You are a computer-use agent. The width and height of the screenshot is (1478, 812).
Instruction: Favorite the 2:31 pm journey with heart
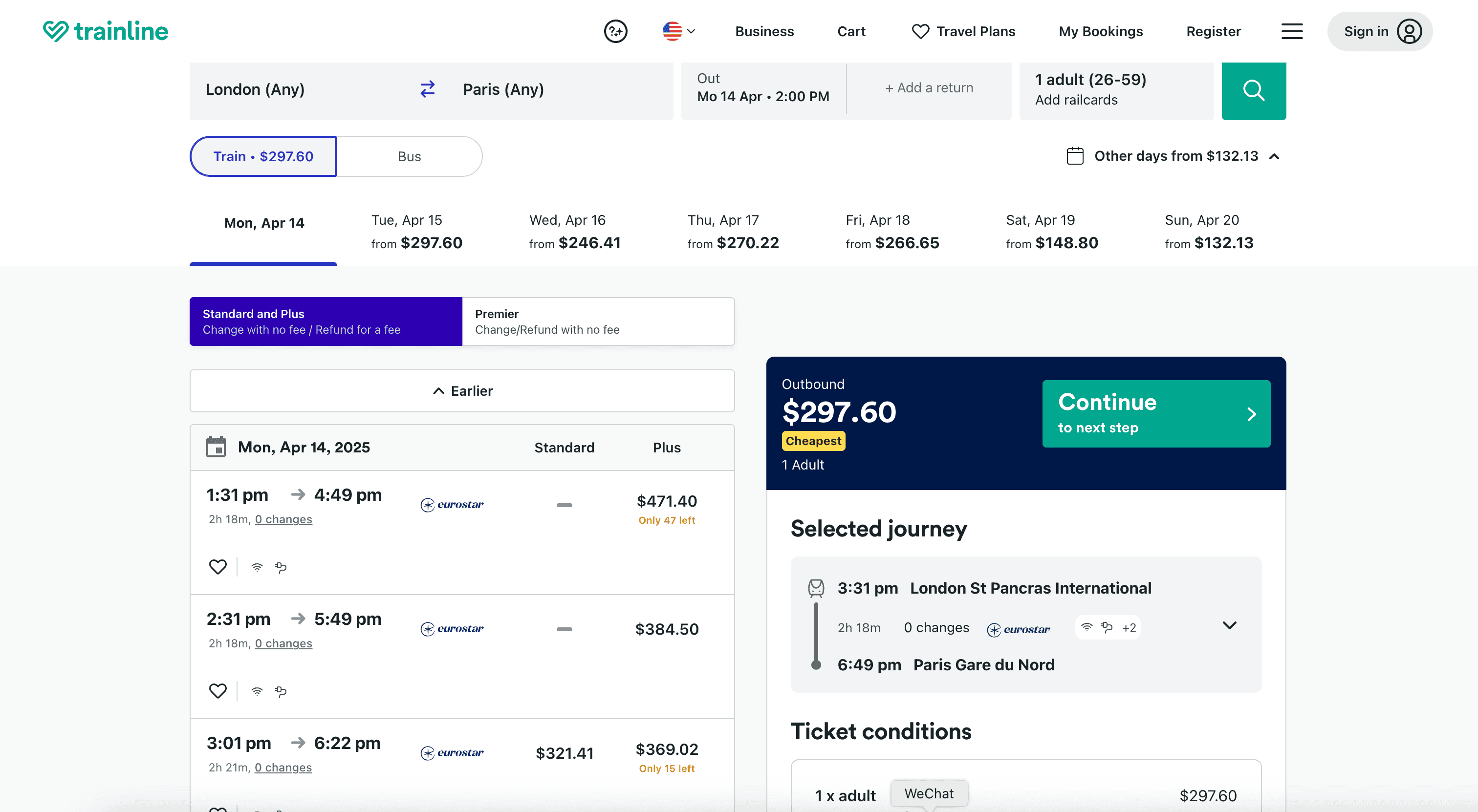click(217, 690)
